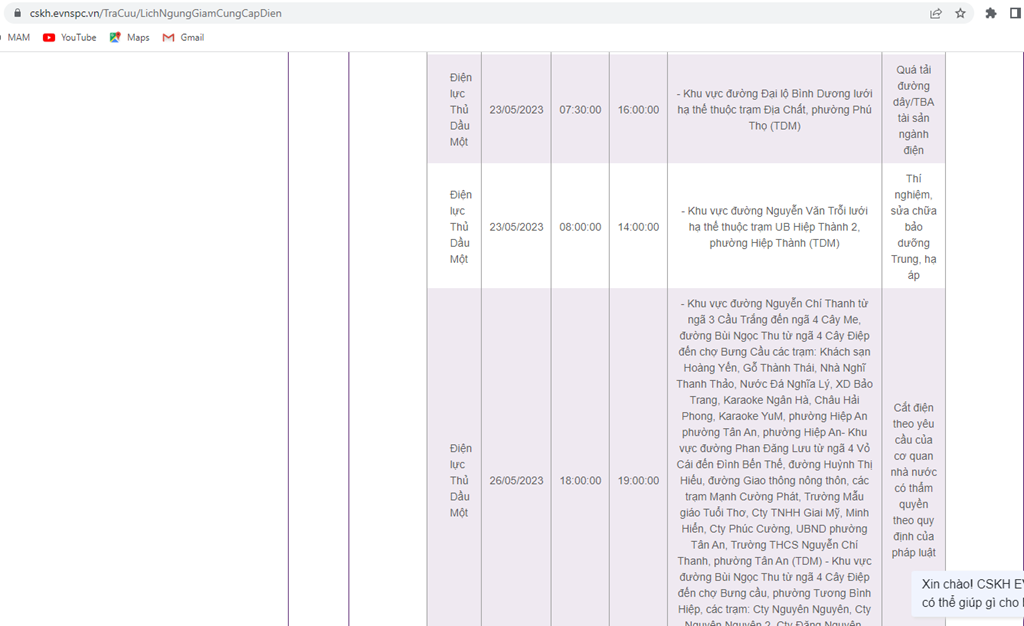Open the YouTube bookmark
Image resolution: width=1024 pixels, height=626 pixels.
[x=69, y=37]
